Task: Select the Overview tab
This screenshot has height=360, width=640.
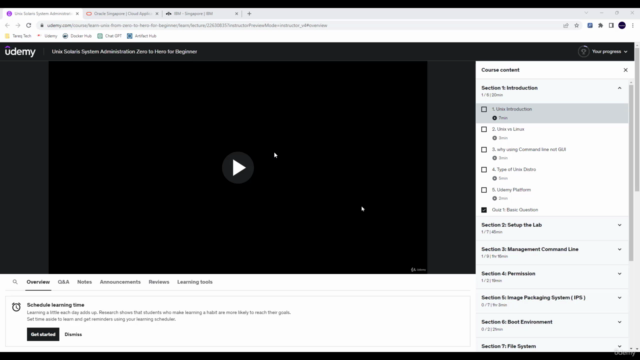Action: click(38, 282)
